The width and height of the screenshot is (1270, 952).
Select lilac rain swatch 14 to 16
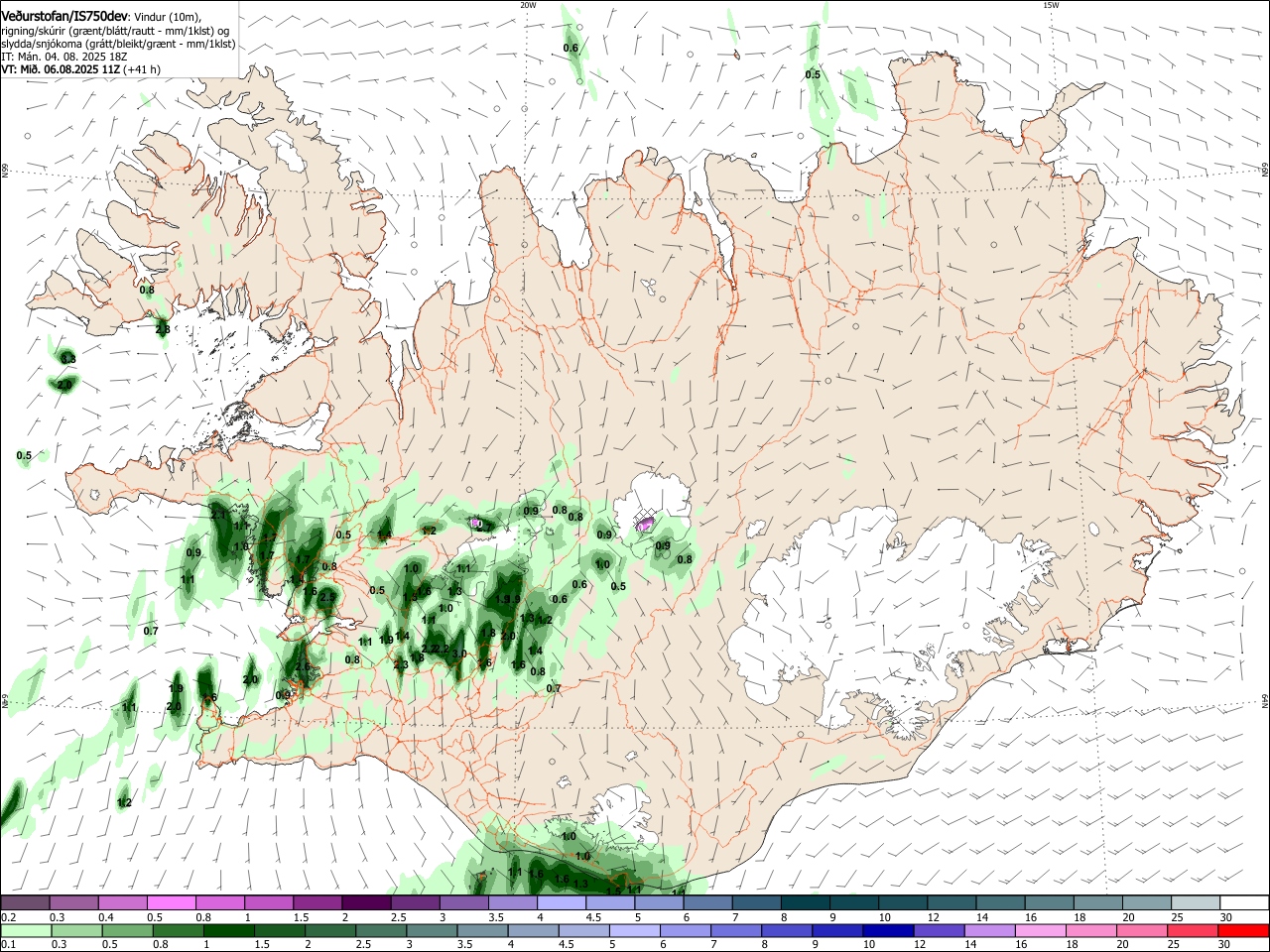coord(990,931)
